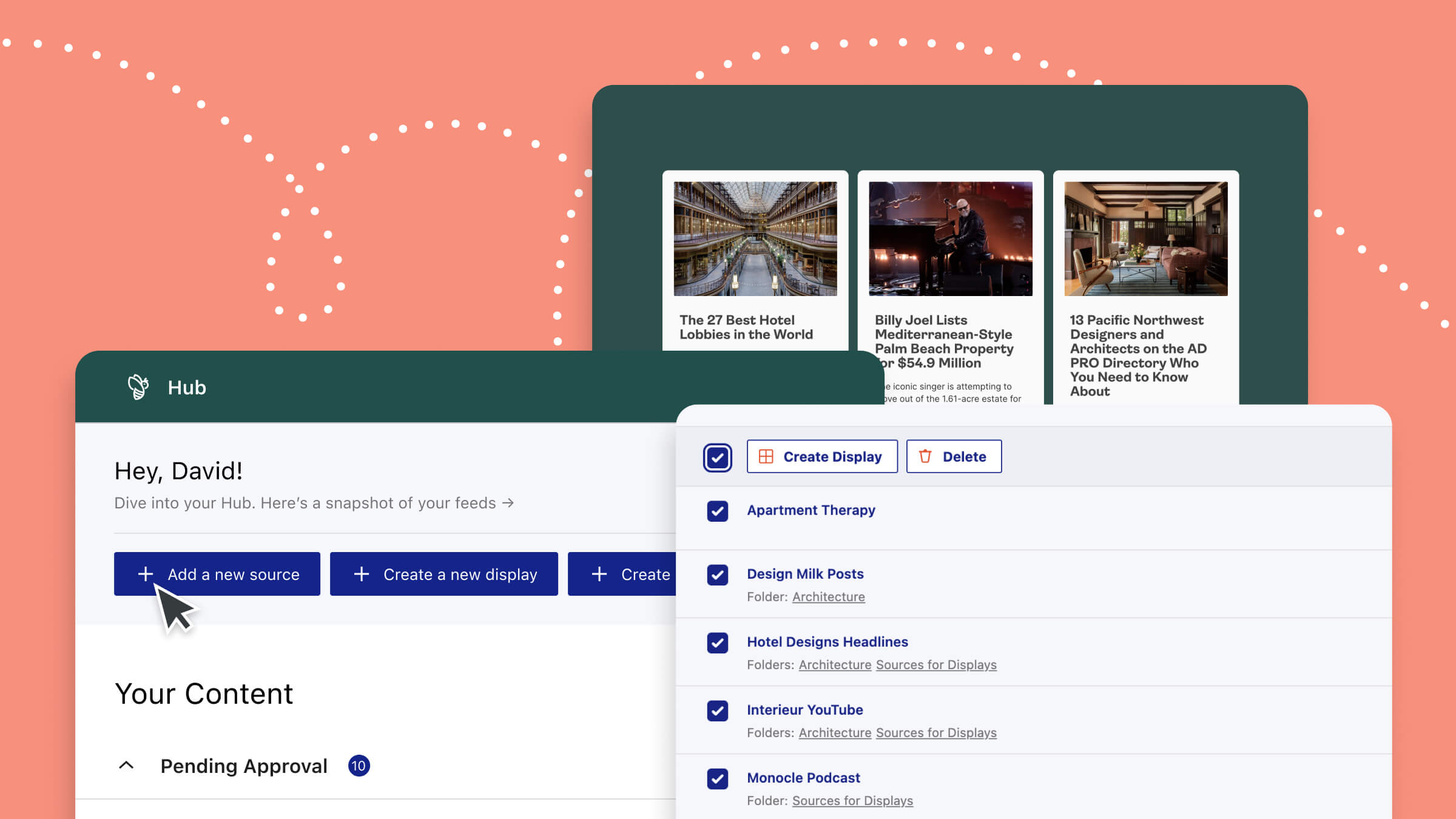Collapse the Pending Approval section chevron
Viewport: 1456px width, 819px height.
pyautogui.click(x=126, y=766)
